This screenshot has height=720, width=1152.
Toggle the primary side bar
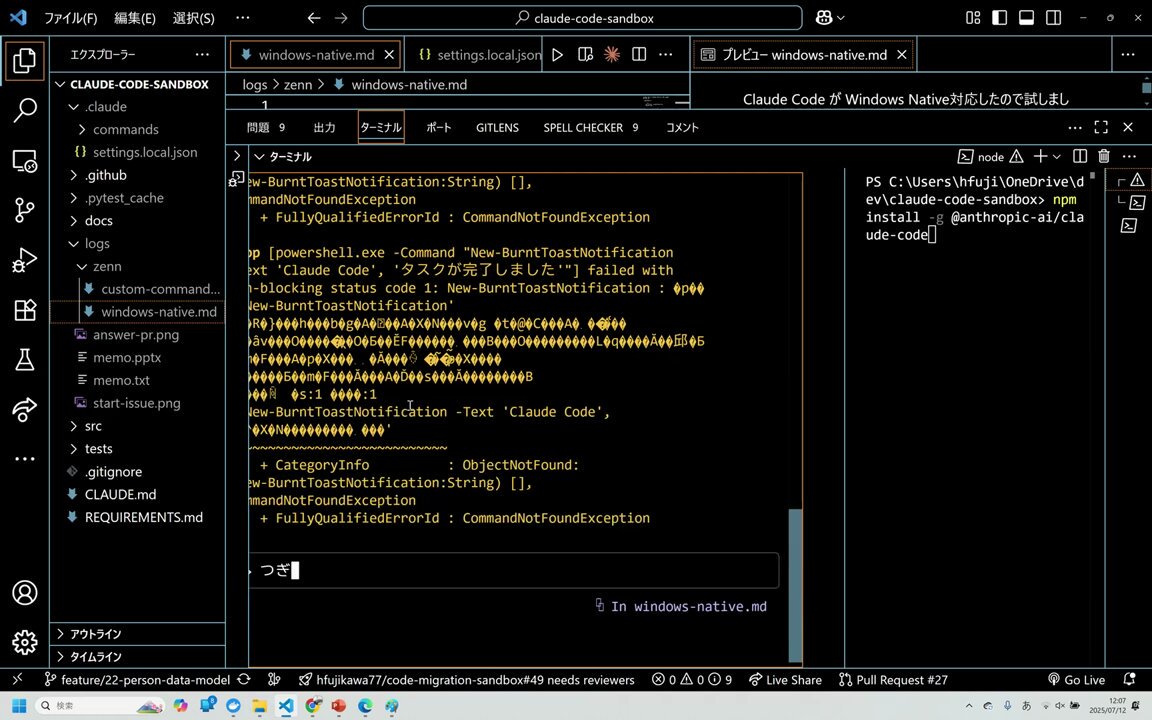coord(999,18)
